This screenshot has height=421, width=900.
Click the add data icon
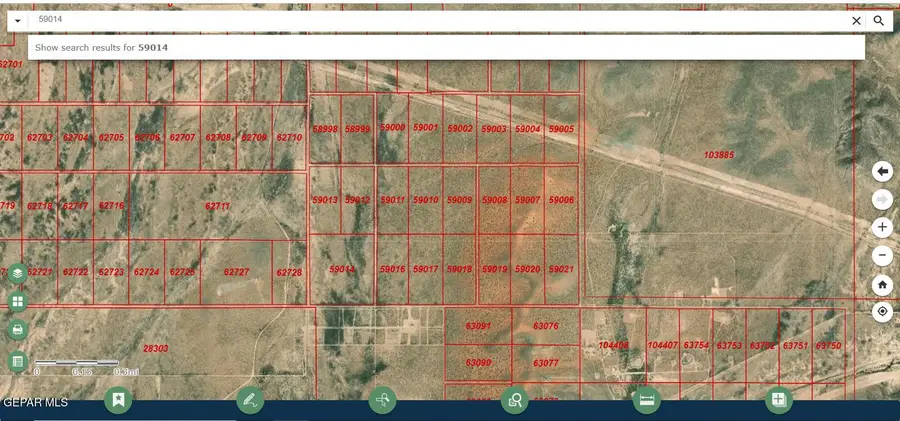pyautogui.click(x=778, y=400)
